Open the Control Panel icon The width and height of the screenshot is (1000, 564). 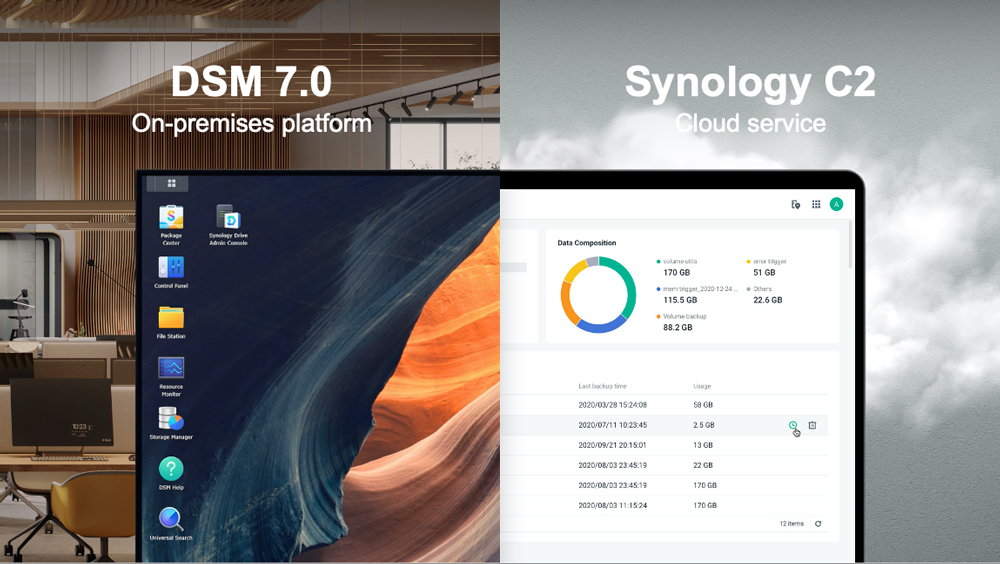coord(171,267)
